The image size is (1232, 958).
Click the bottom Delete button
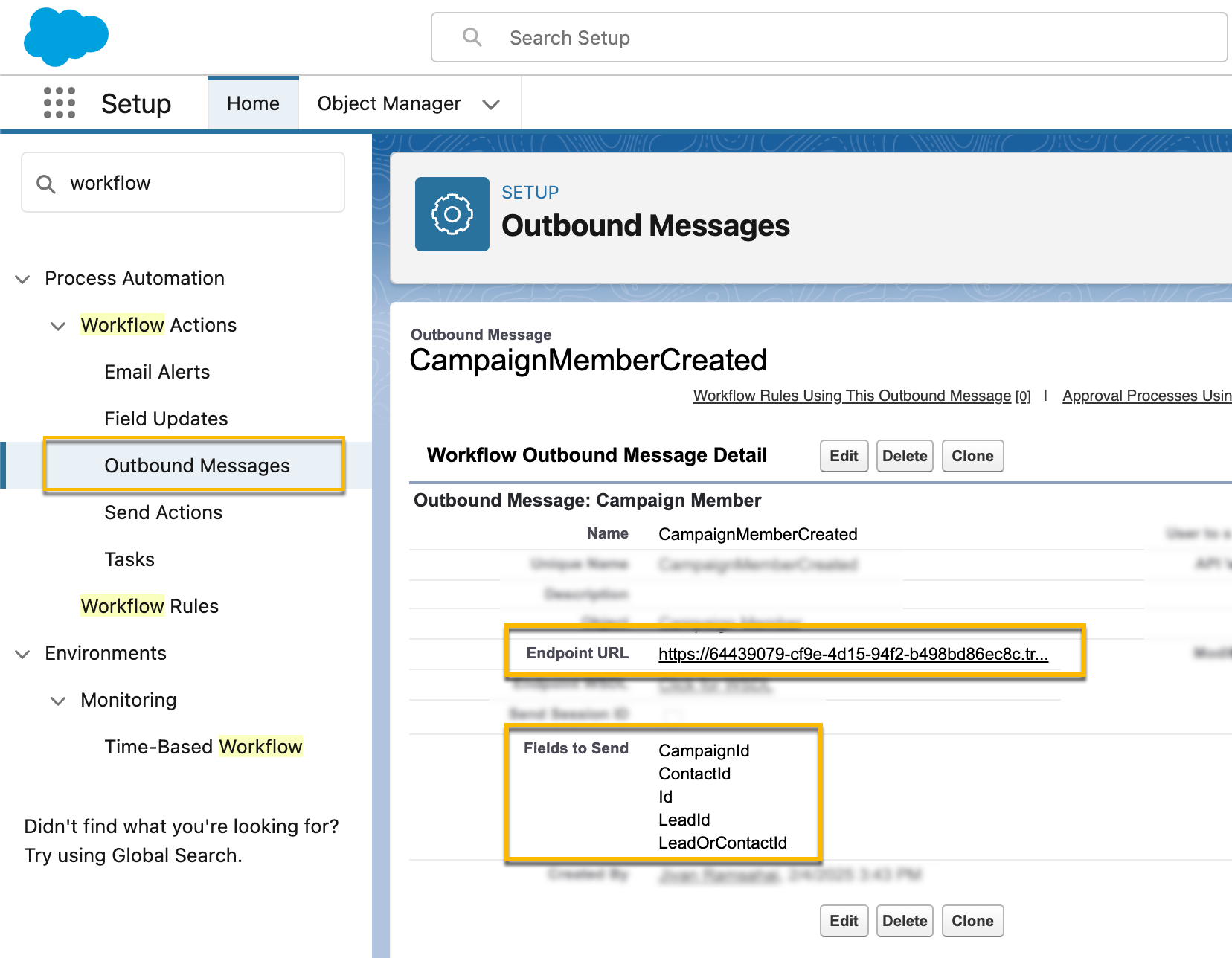coord(905,921)
